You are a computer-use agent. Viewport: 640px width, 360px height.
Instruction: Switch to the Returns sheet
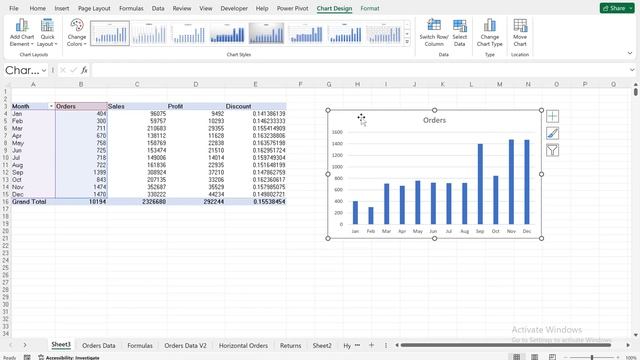pyautogui.click(x=290, y=345)
